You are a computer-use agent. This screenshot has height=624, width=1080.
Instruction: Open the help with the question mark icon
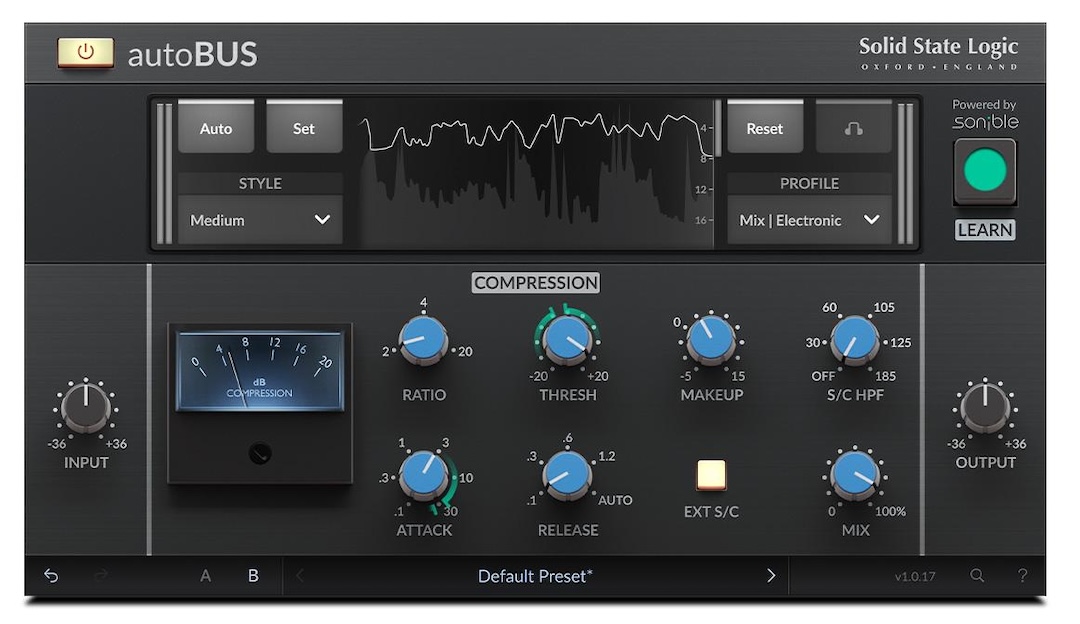(x=1022, y=576)
